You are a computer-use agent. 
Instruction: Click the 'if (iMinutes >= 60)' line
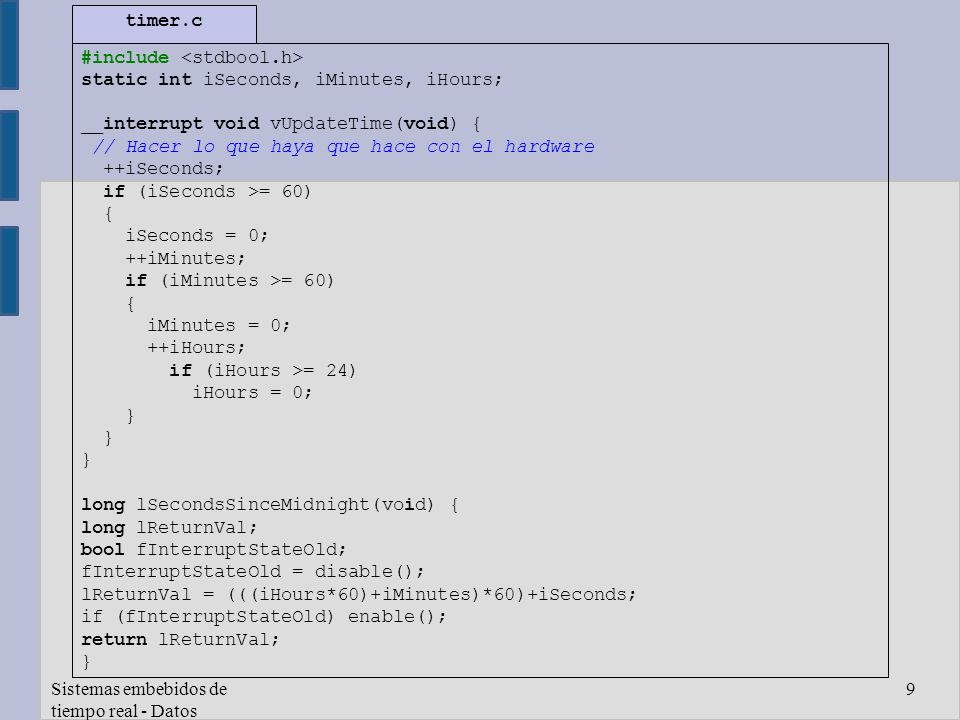[230, 280]
